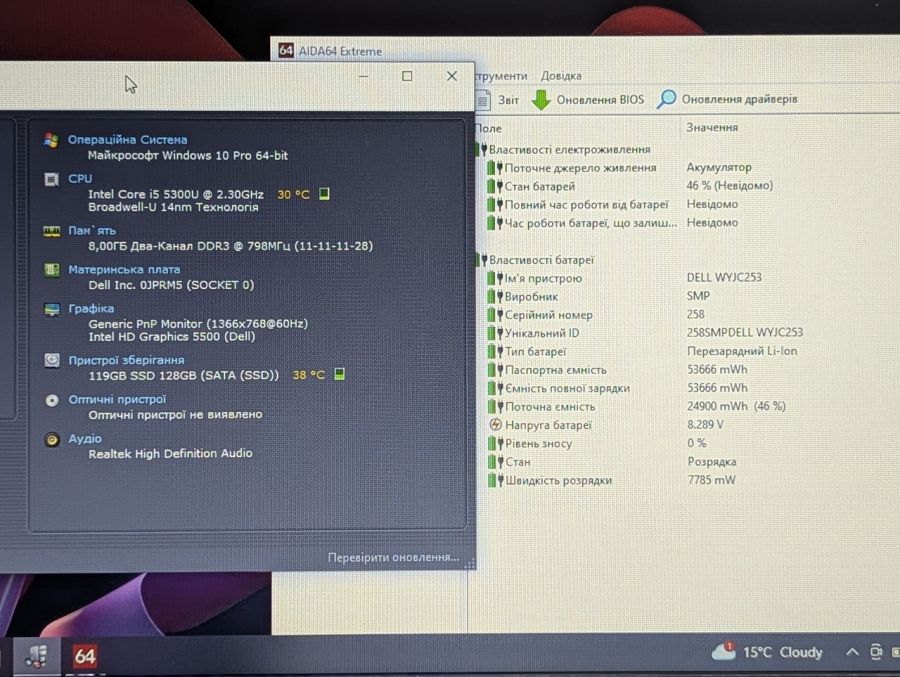The height and width of the screenshot is (677, 900).
Task: Click the Напруга батареї lightning icon
Action: pyautogui.click(x=495, y=425)
